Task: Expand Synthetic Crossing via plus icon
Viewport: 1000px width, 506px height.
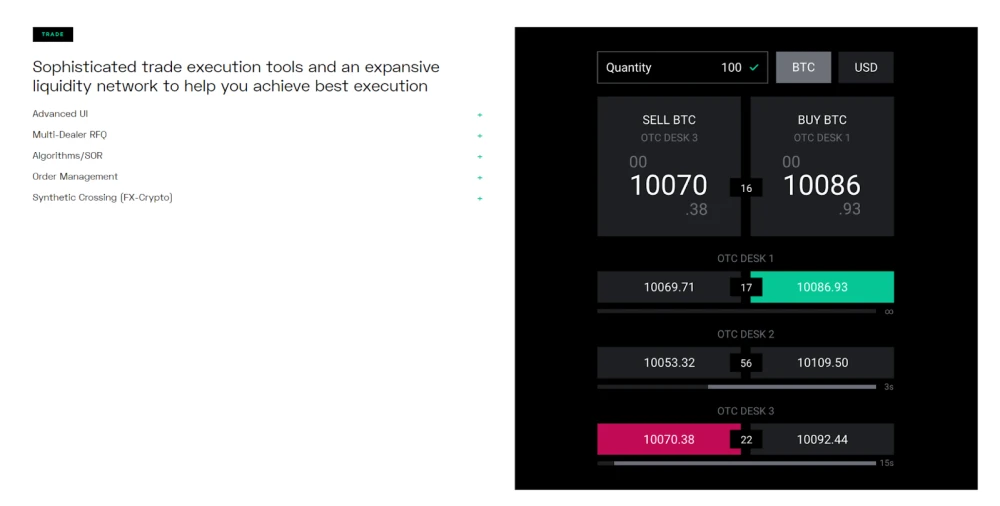Action: tap(480, 198)
